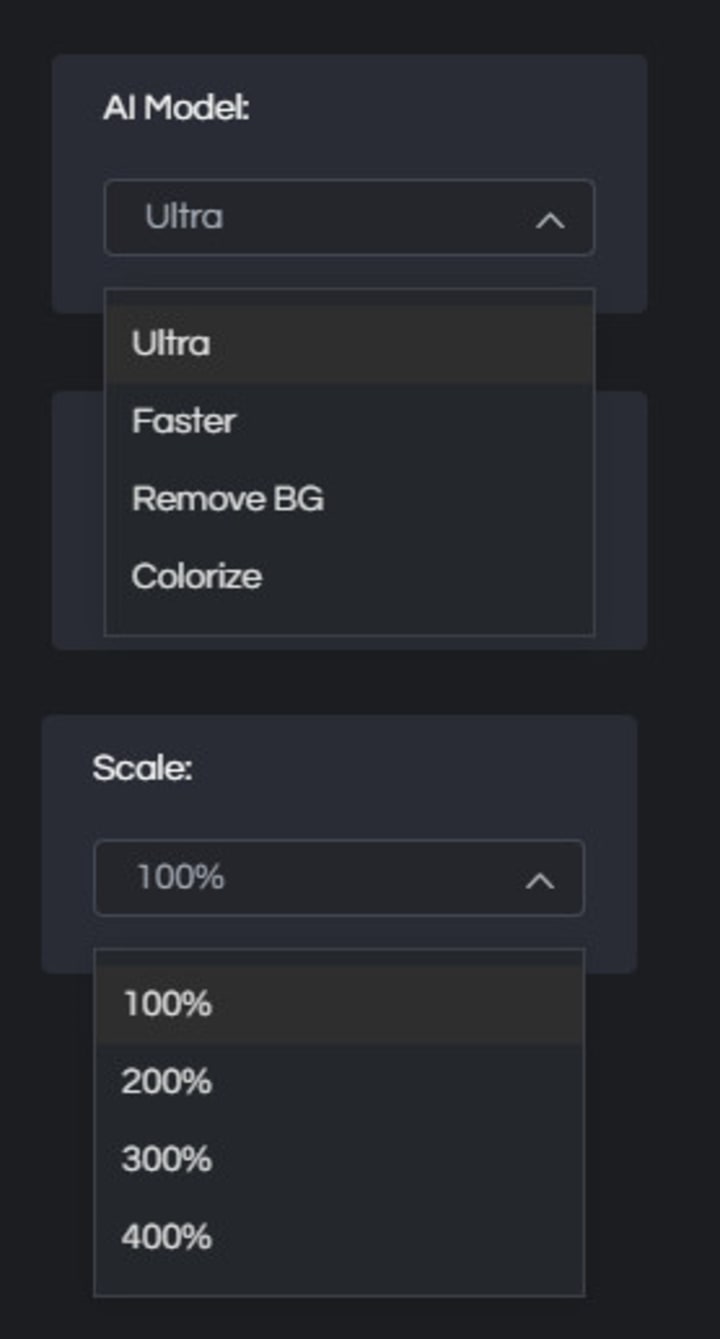The height and width of the screenshot is (1339, 720).
Task: Select Ultra from the AI Model list
Action: [x=171, y=344]
